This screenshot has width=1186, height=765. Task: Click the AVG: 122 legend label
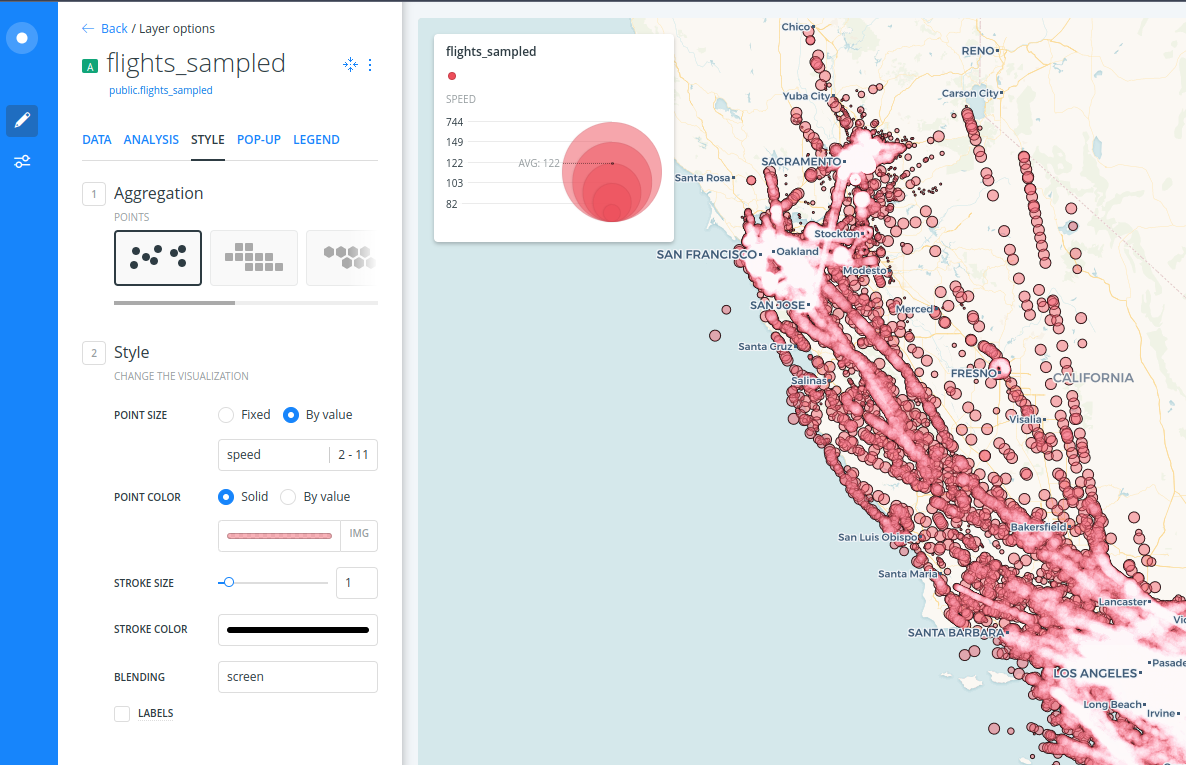coord(539,163)
